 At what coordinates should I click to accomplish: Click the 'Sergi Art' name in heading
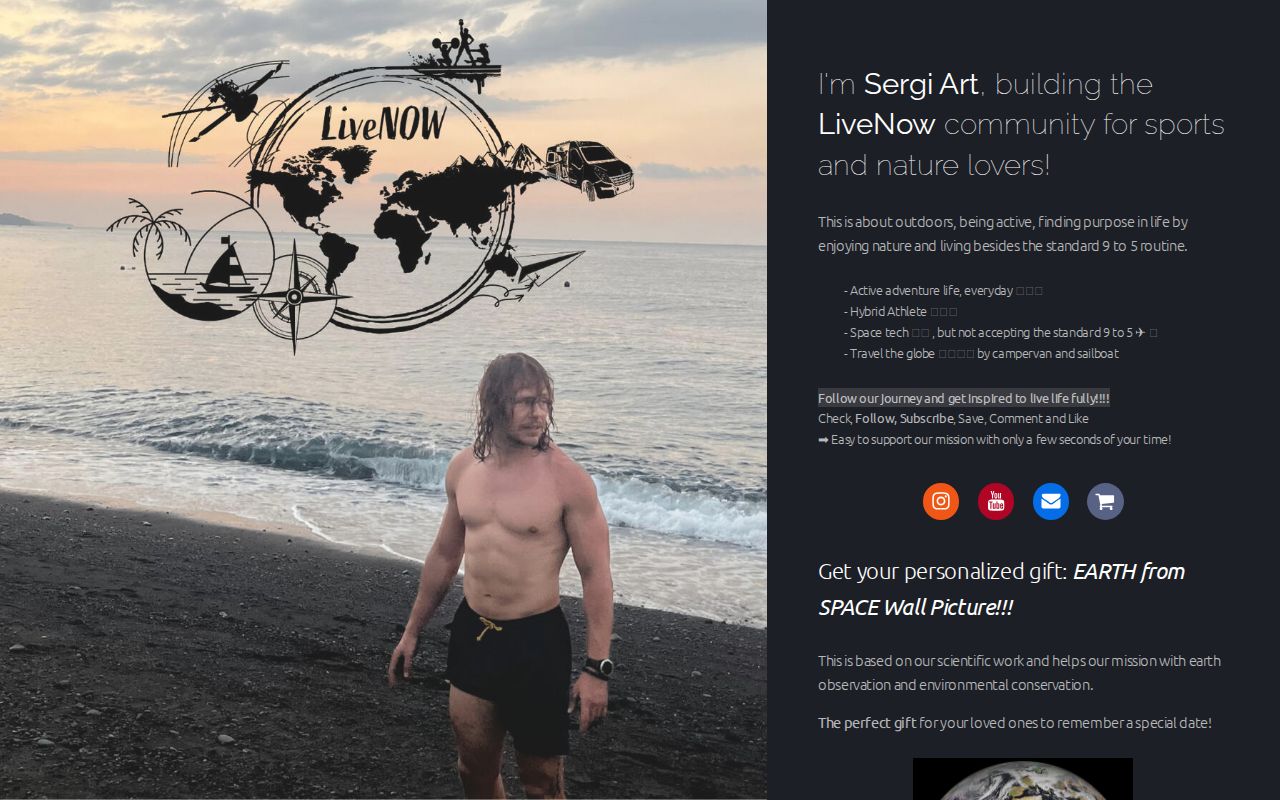coord(921,85)
